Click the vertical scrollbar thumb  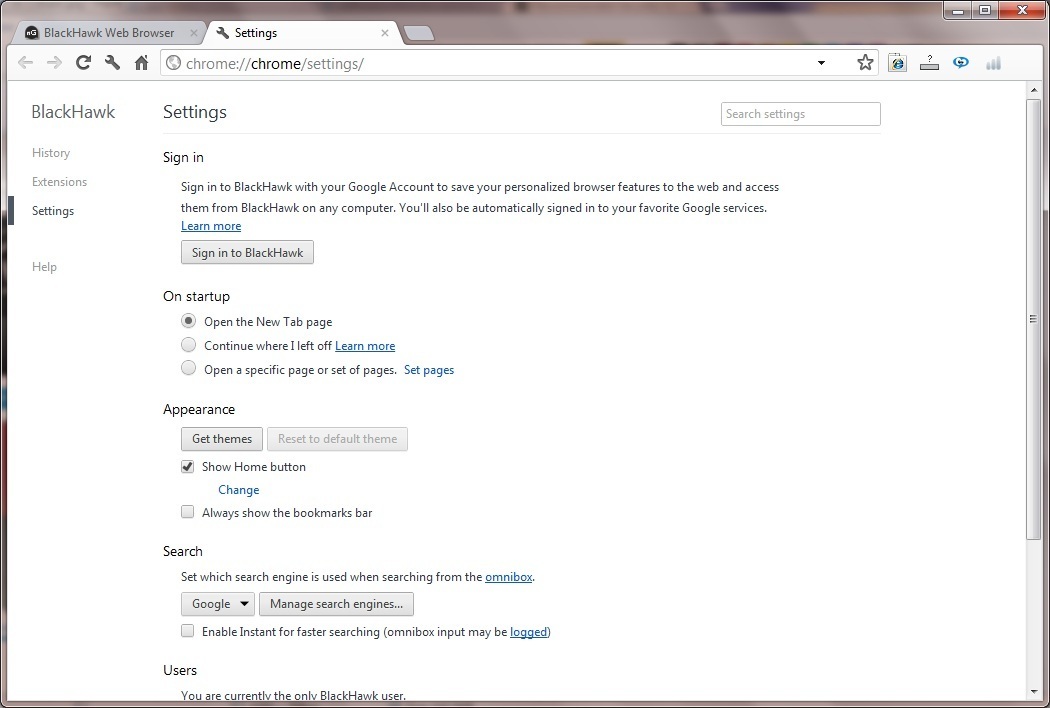(x=1033, y=319)
